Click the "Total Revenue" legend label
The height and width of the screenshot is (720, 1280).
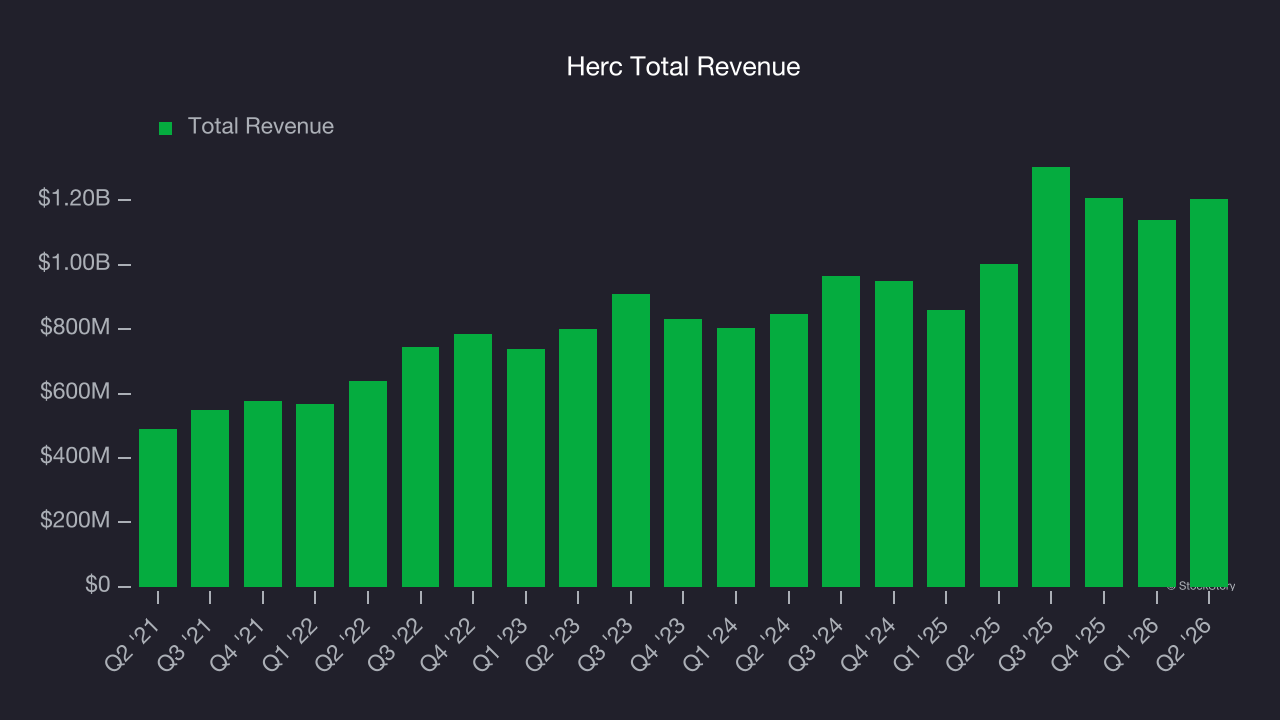(261, 127)
